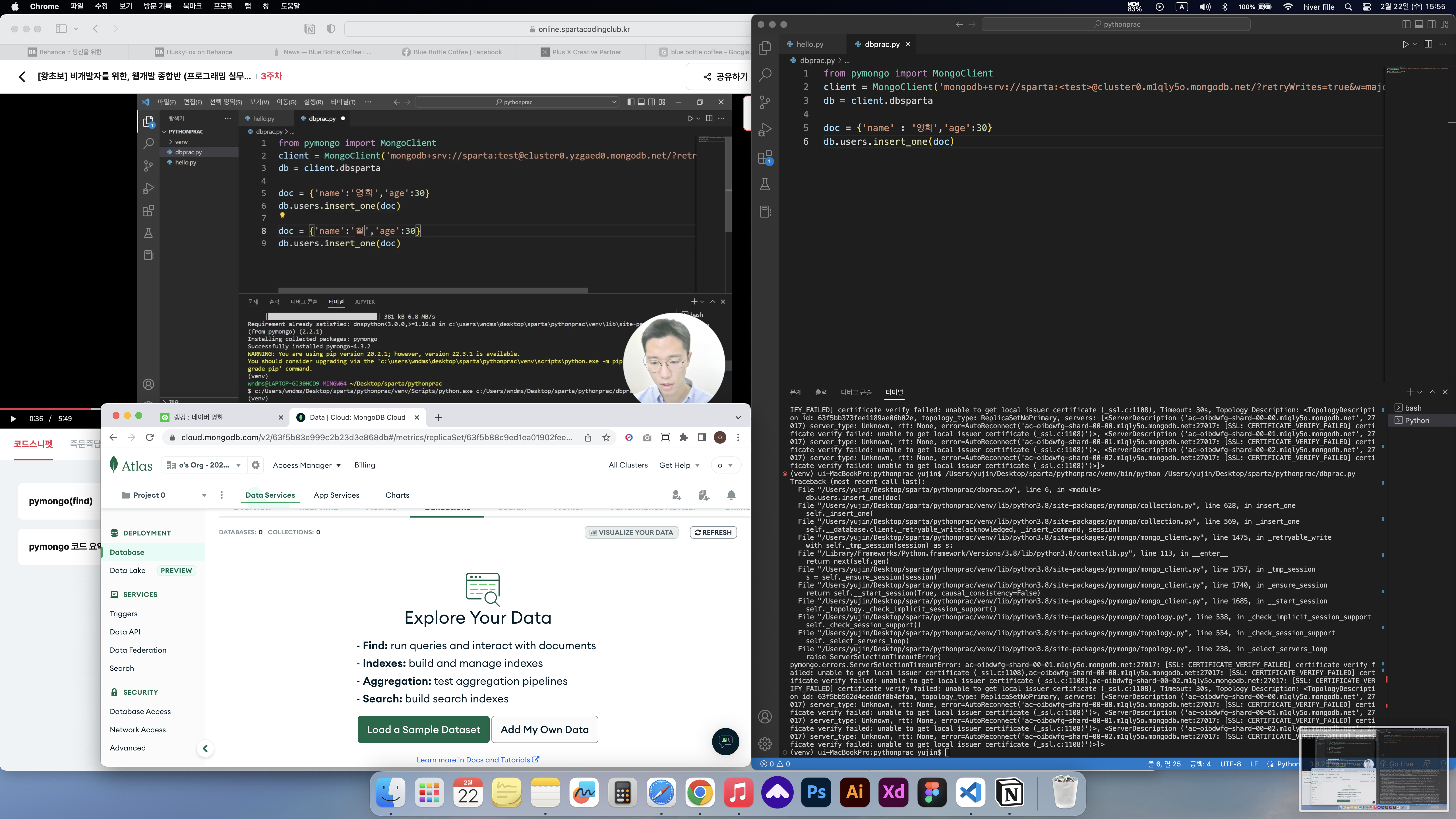
Task: Open Search in right VS Code activity bar
Action: point(765,75)
